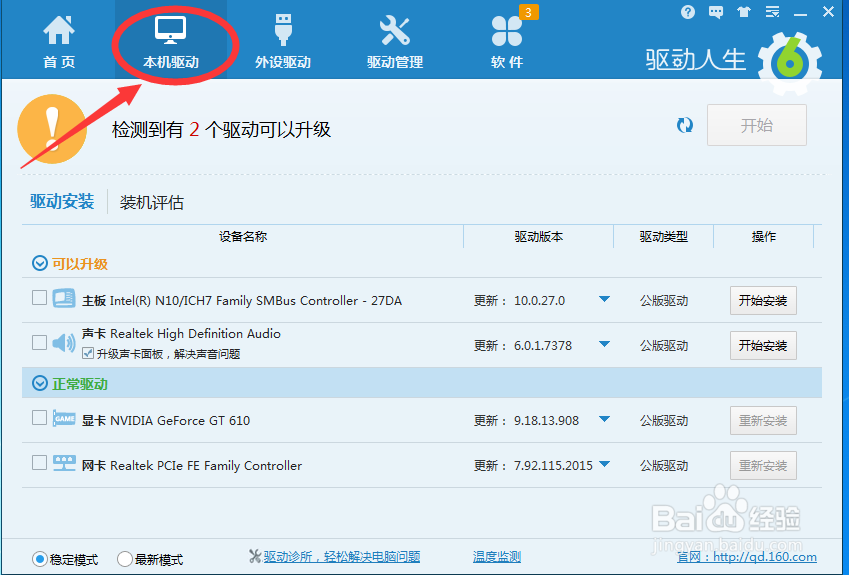Open the 软件 tab
Viewport: 849px width, 575px height.
click(x=507, y=42)
